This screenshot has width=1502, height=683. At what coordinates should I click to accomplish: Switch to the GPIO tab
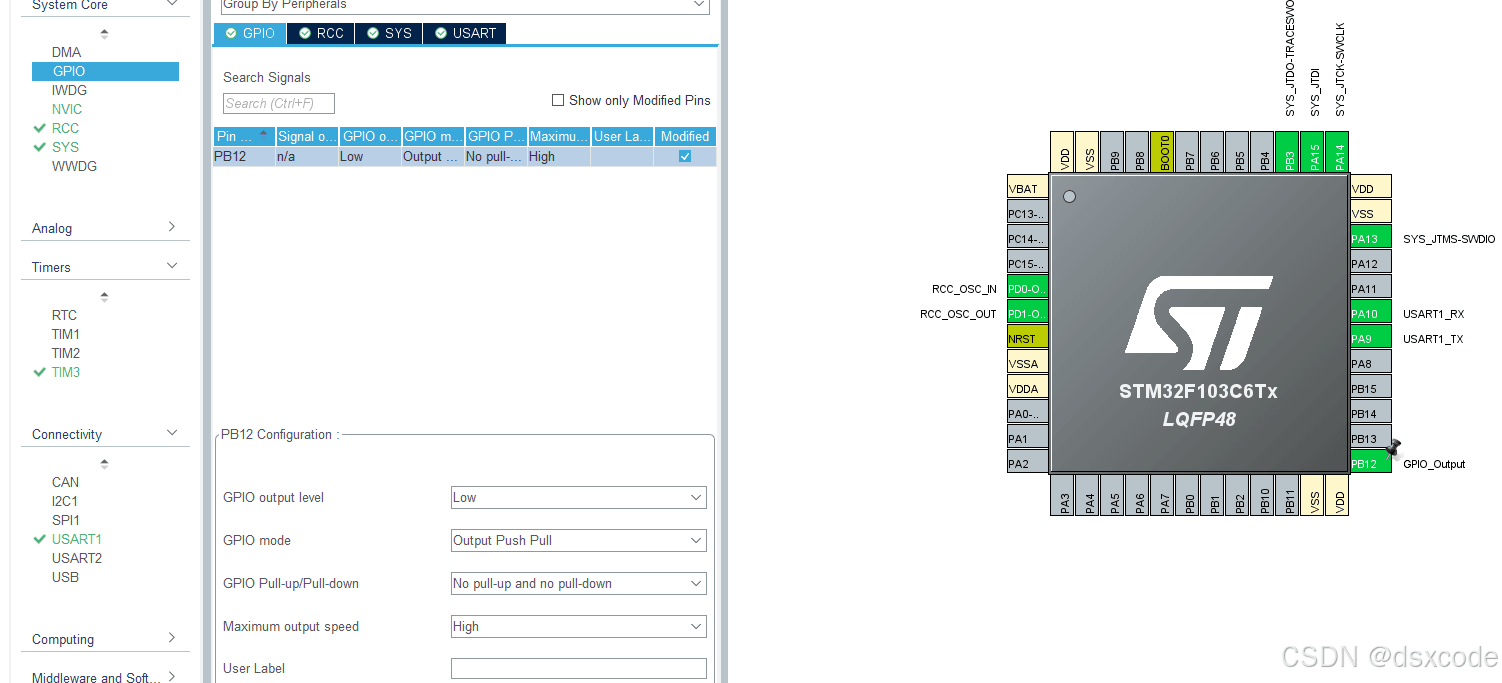(250, 33)
